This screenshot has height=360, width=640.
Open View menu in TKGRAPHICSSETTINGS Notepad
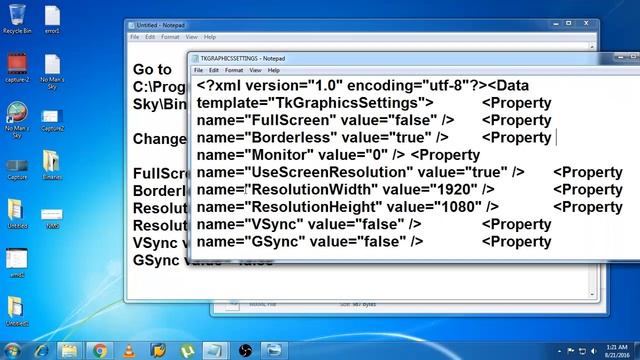255,70
